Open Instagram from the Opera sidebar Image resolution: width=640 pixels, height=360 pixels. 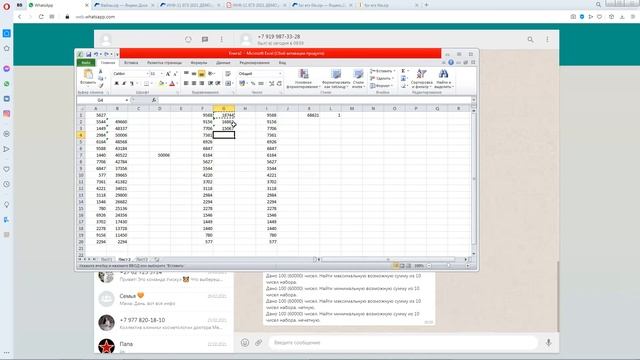(7, 114)
